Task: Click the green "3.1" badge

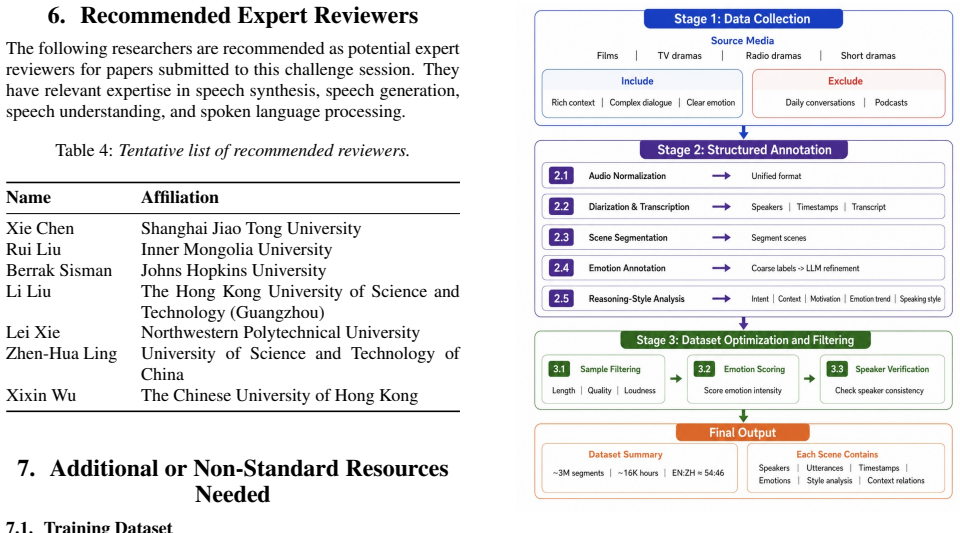Action: tap(559, 369)
